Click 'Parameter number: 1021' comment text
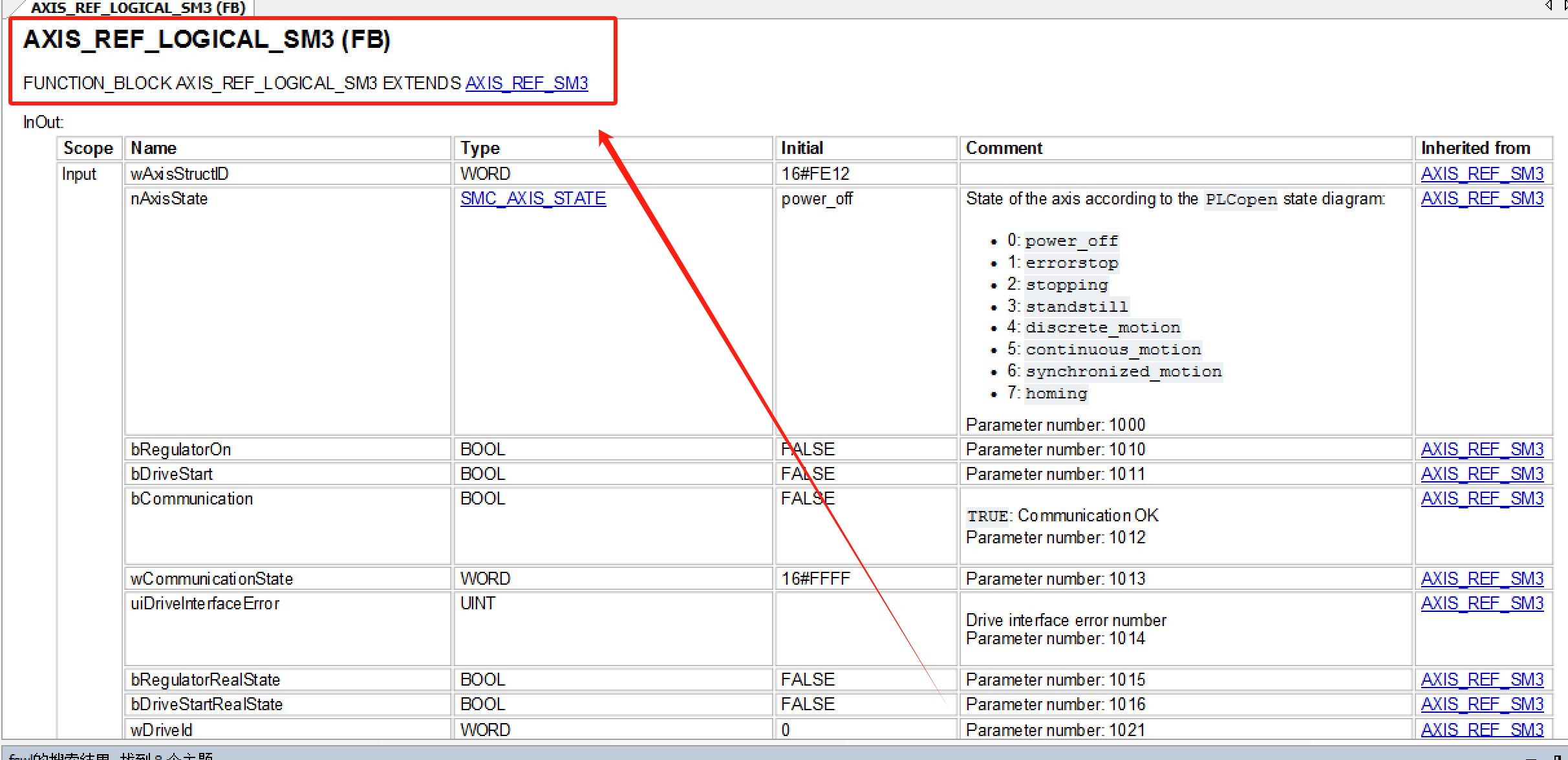This screenshot has width=1568, height=760. pos(1055,730)
